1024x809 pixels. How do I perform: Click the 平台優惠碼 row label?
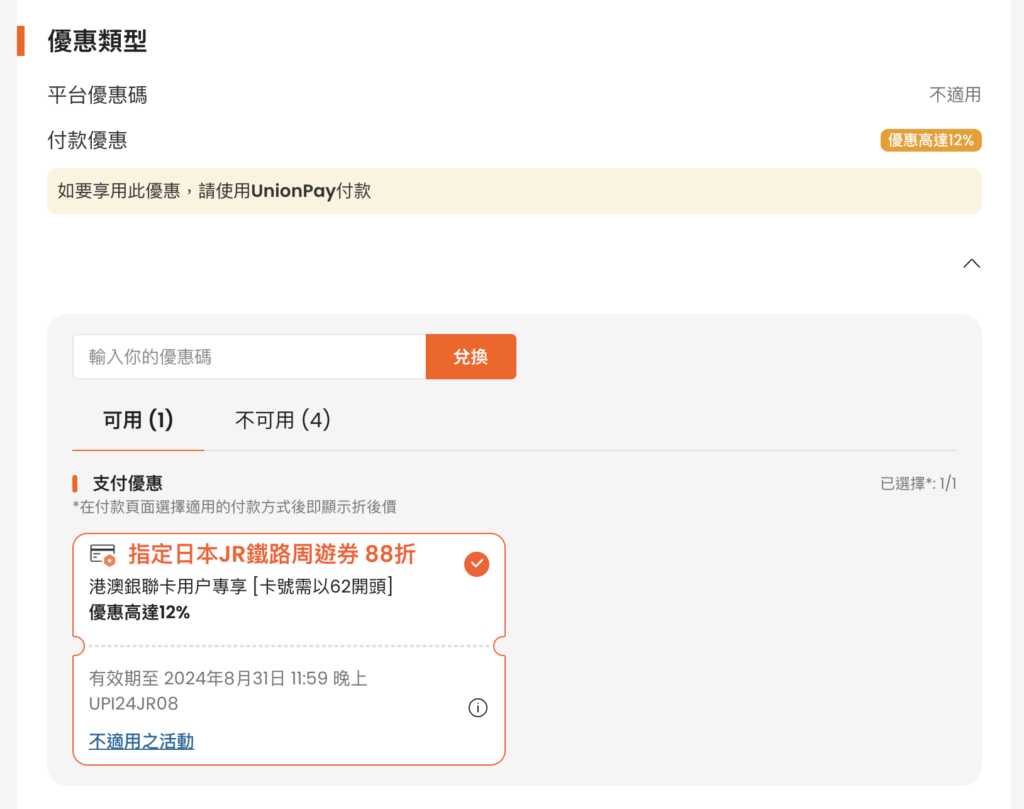(97, 95)
